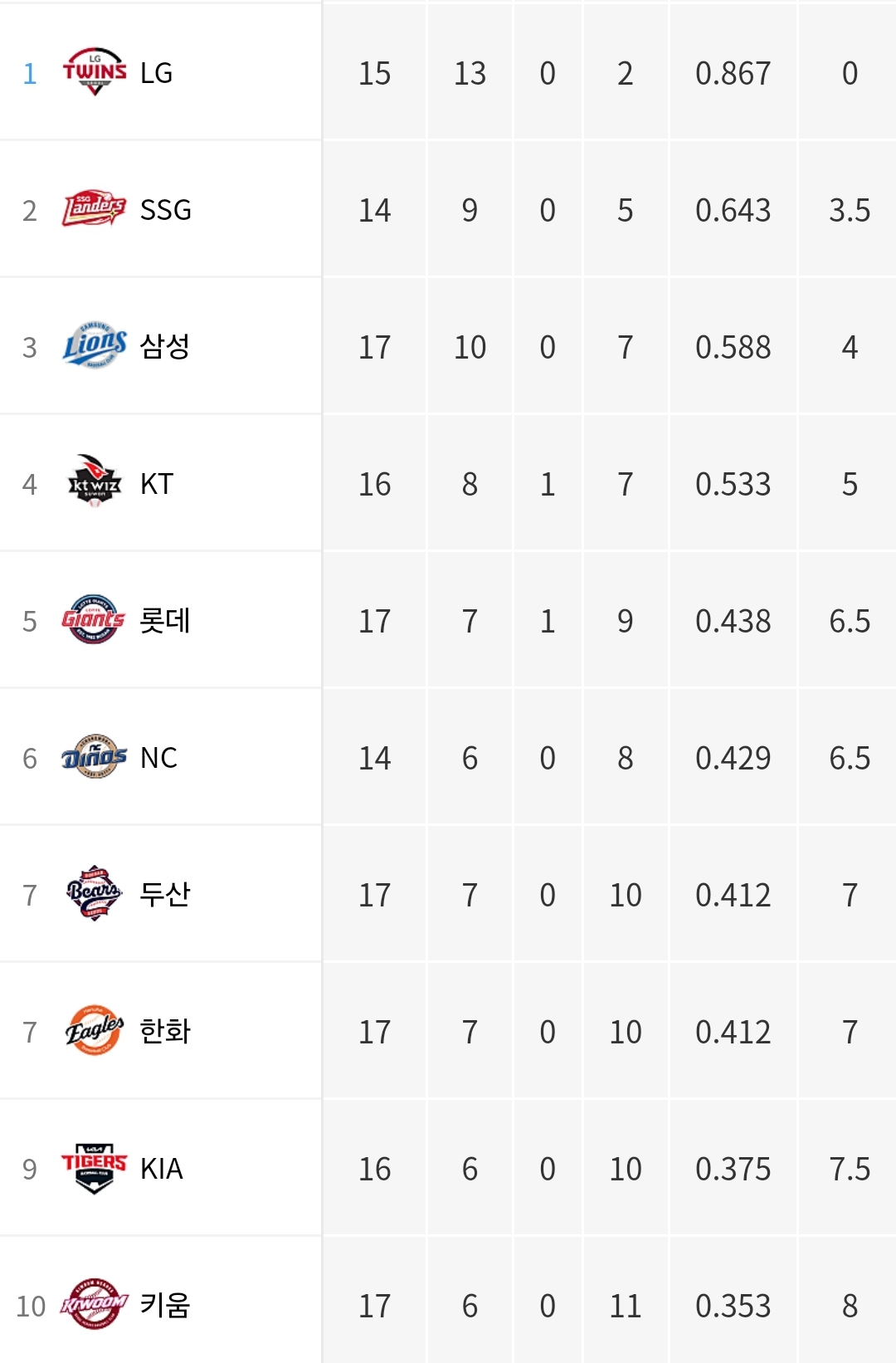Select the 롯데 team name
The width and height of the screenshot is (896, 1363).
[x=165, y=620]
